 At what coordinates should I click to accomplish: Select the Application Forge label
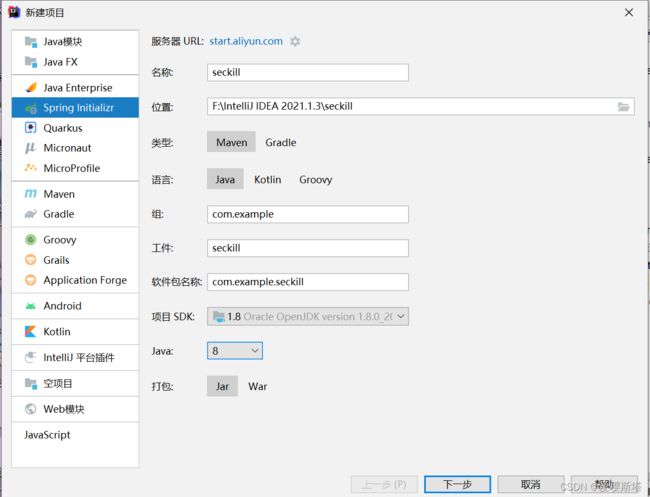(x=85, y=280)
